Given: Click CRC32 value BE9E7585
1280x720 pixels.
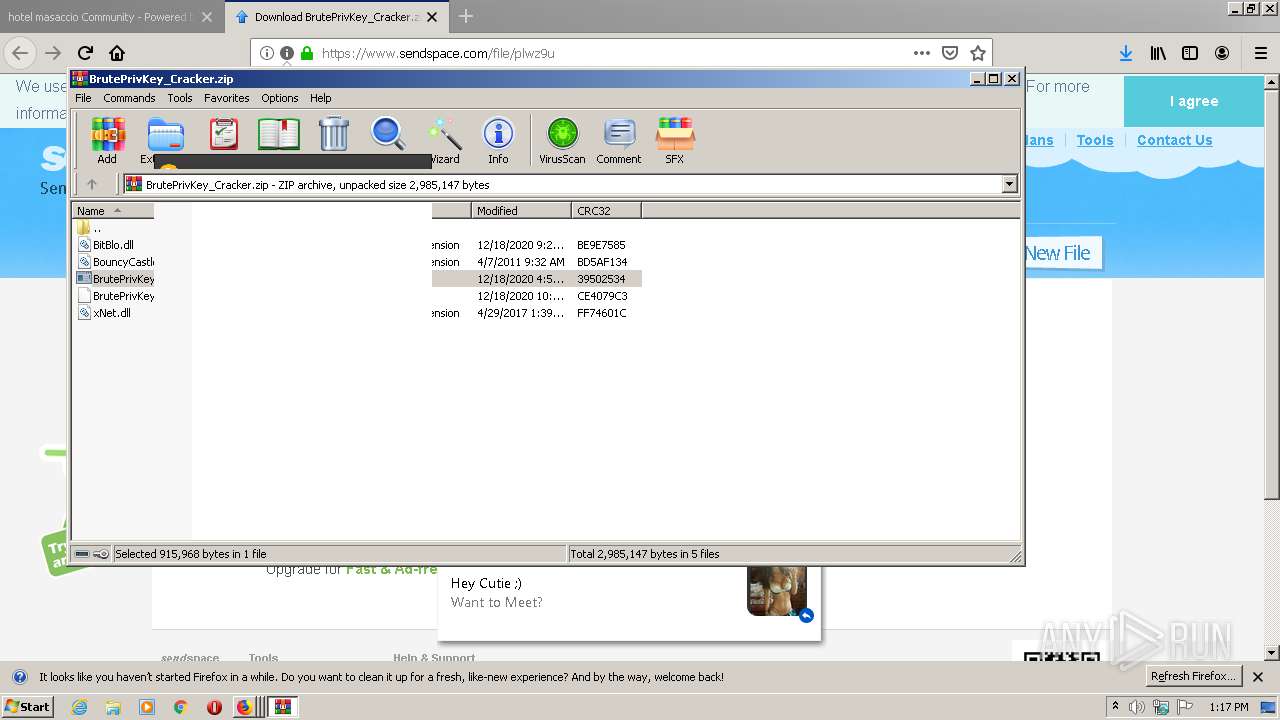Looking at the screenshot, I should pyautogui.click(x=601, y=245).
